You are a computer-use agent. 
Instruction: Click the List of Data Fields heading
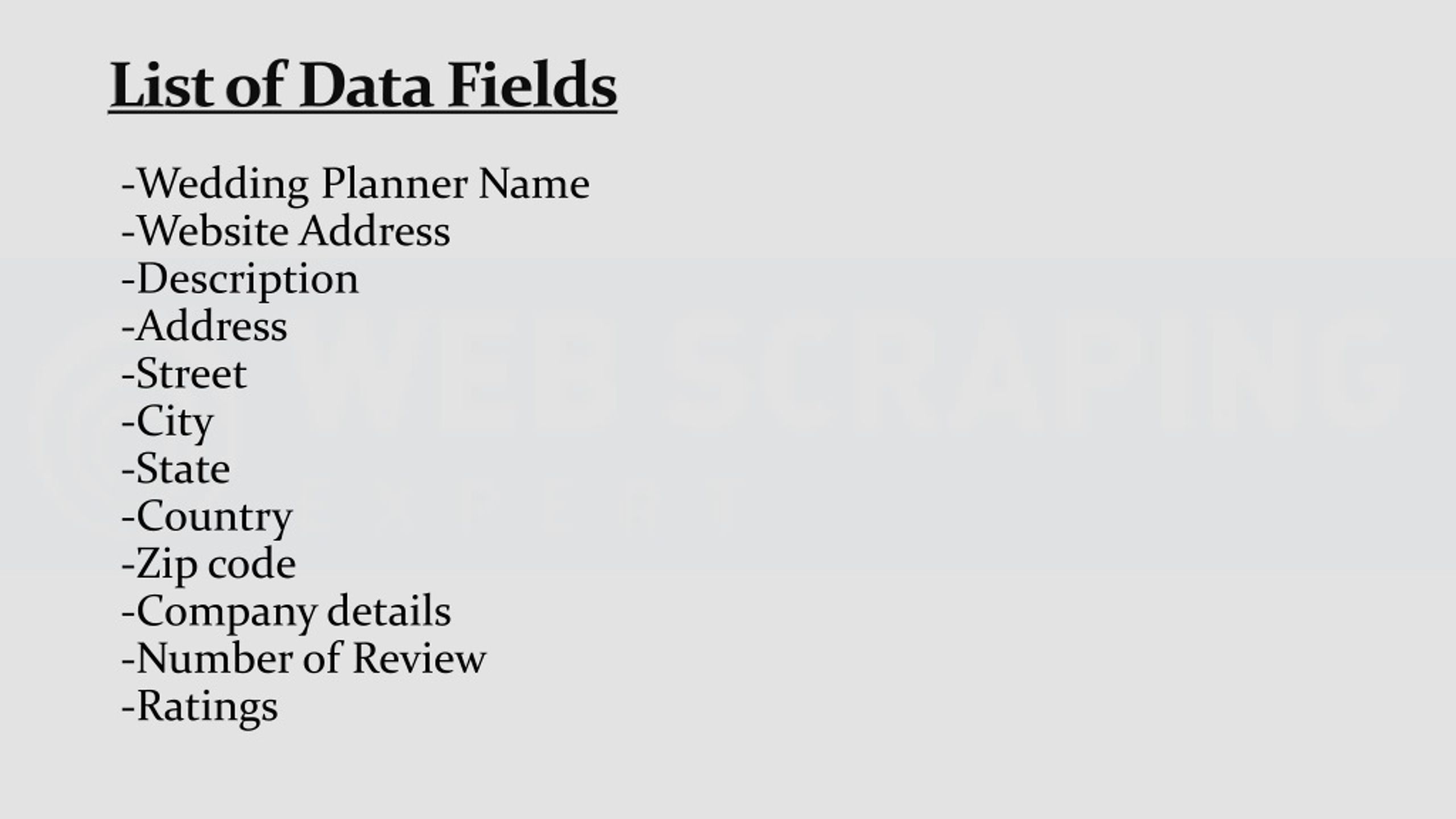pos(363,86)
